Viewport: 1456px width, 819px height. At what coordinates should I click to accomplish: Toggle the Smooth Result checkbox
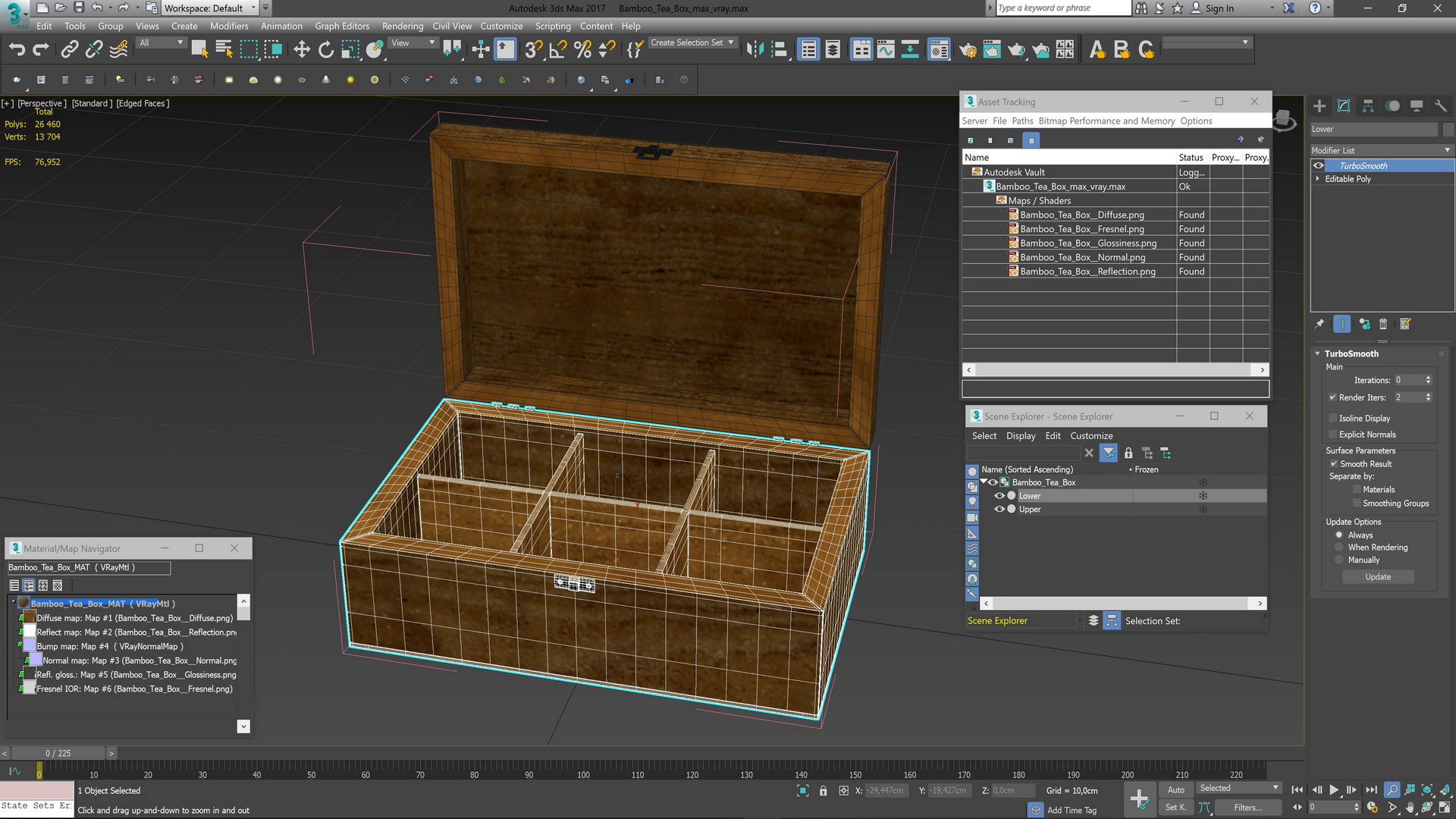pos(1334,464)
